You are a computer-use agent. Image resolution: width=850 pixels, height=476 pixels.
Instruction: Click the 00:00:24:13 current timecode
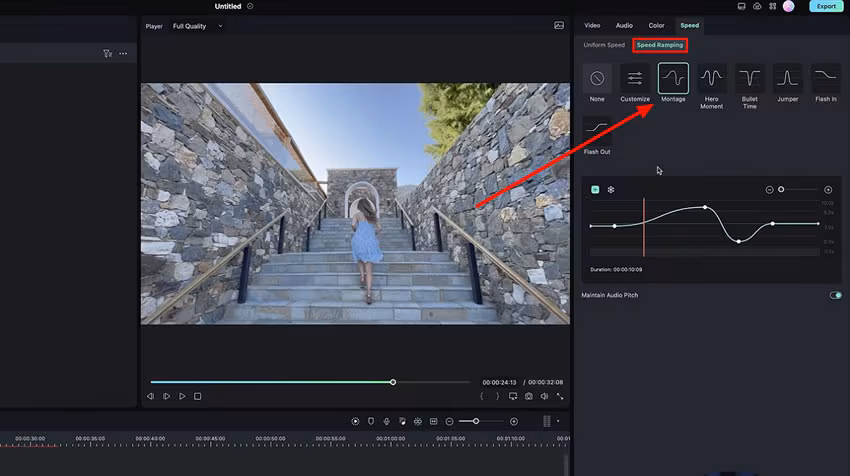point(499,382)
